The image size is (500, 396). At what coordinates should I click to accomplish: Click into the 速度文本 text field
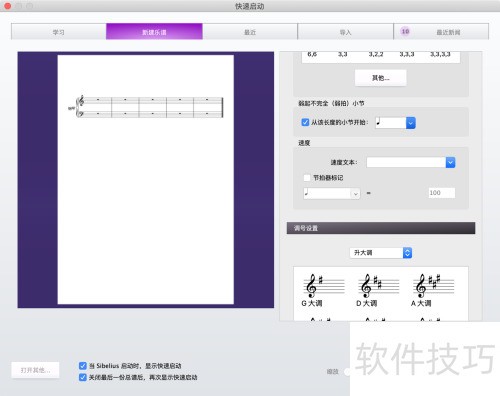[406, 162]
